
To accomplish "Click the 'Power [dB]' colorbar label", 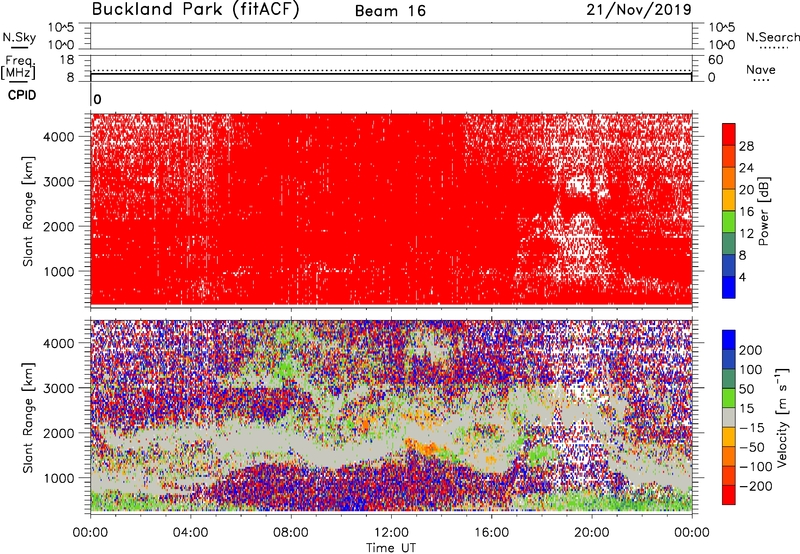I will (764, 211).
